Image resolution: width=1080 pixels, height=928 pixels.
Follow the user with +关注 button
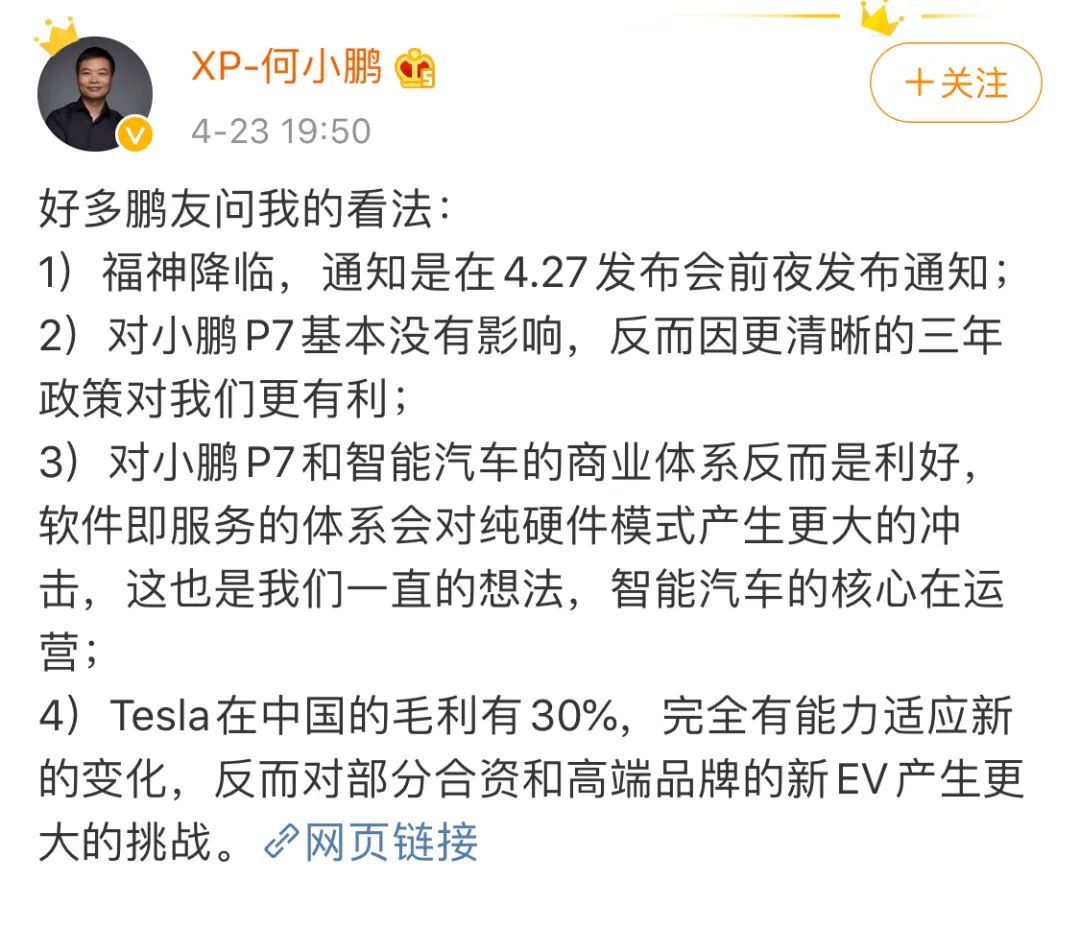pos(955,83)
